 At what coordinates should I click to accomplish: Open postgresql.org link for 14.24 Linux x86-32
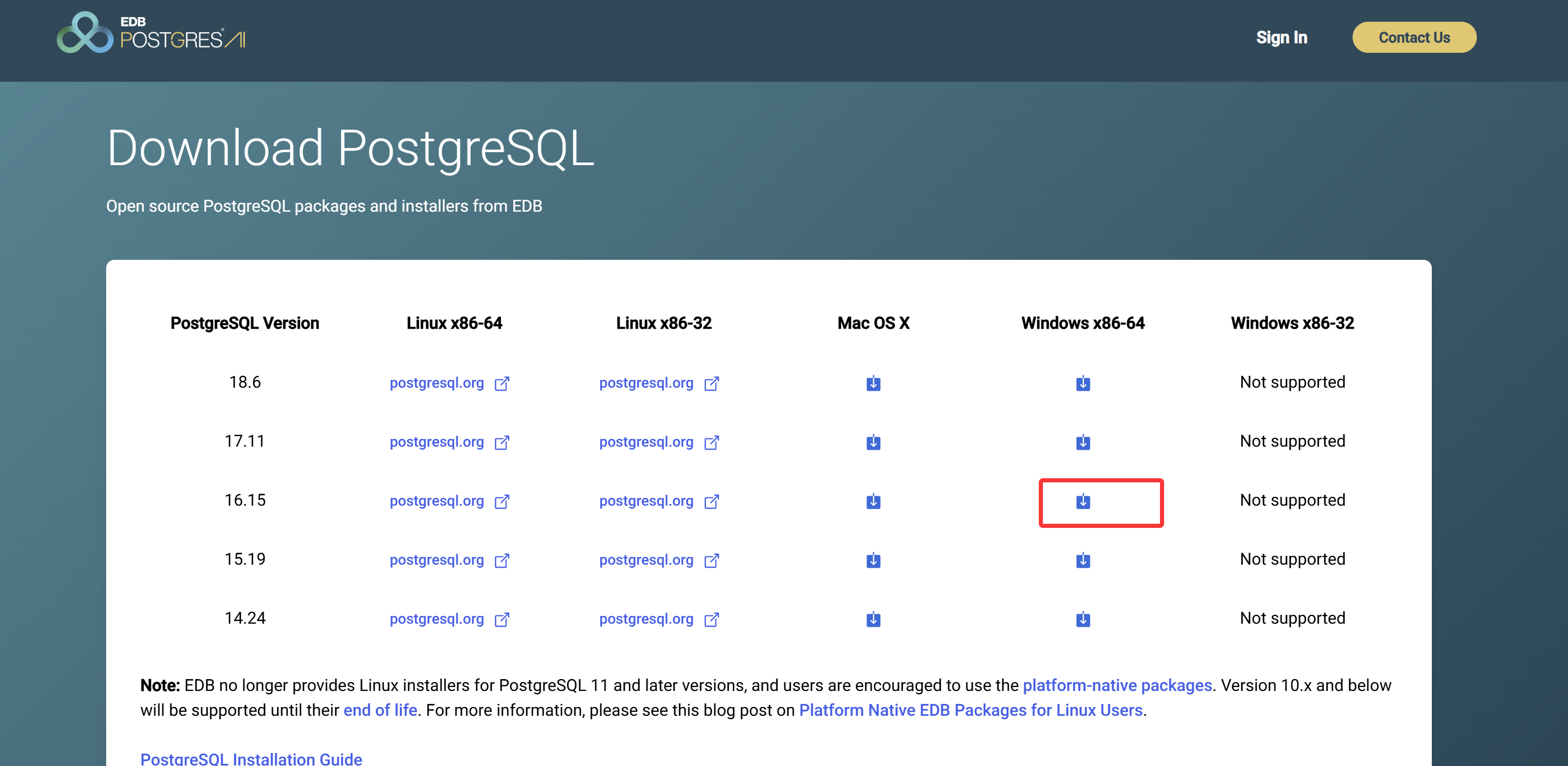coord(659,620)
